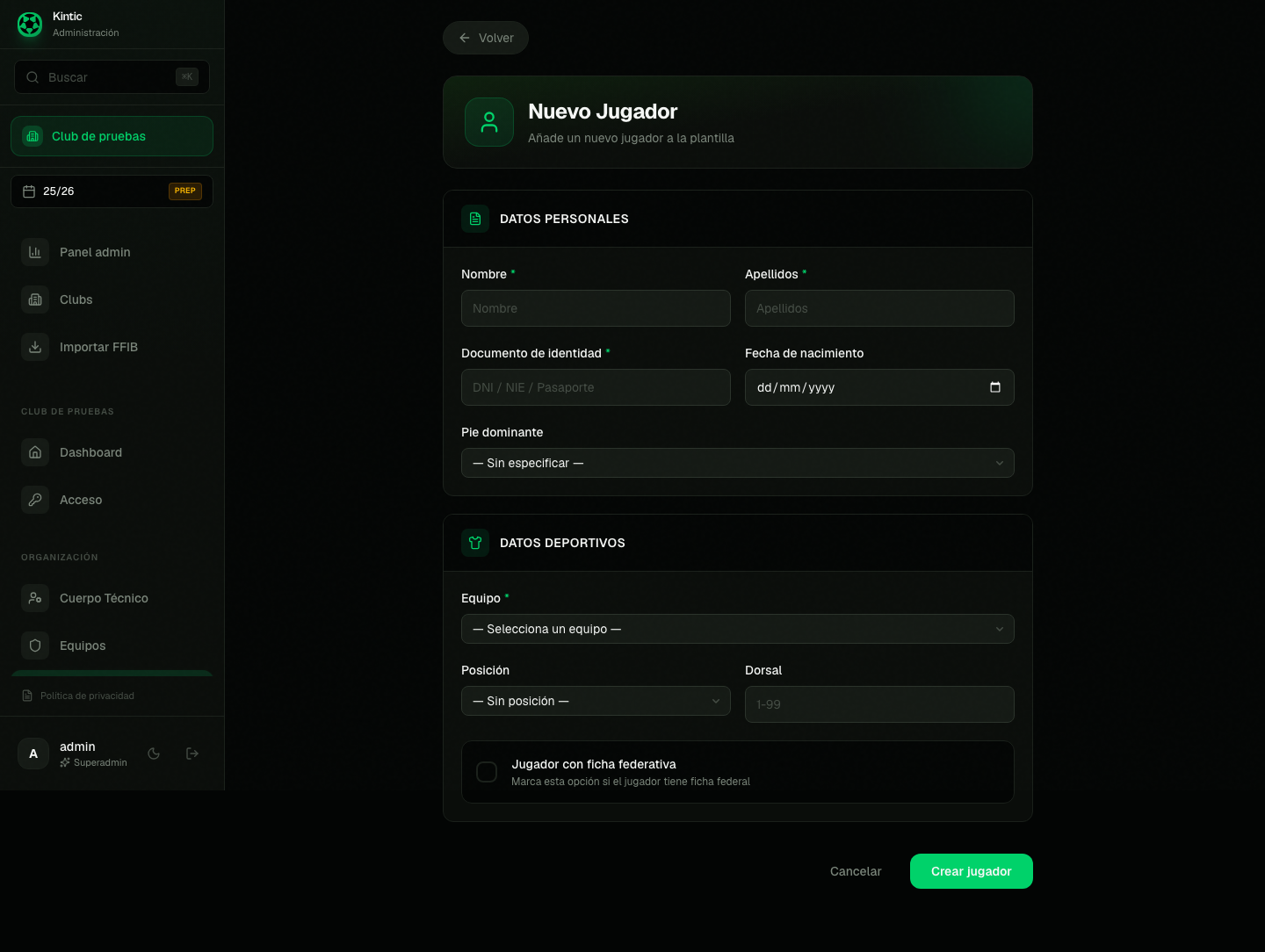Open the Equipo selection dropdown

[738, 629]
